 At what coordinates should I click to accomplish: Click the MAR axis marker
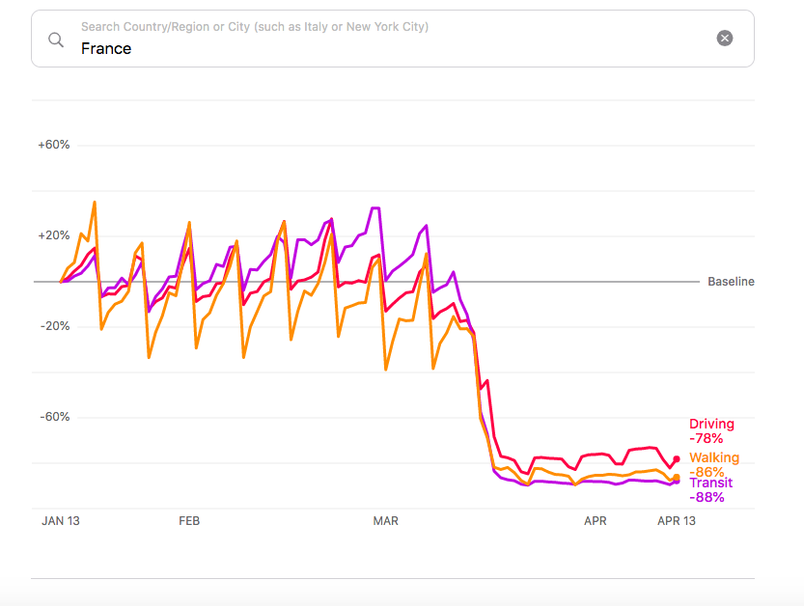386,521
